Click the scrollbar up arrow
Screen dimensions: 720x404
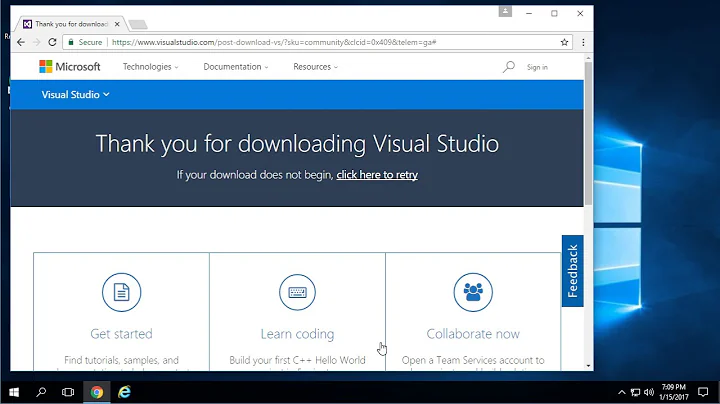coord(588,58)
